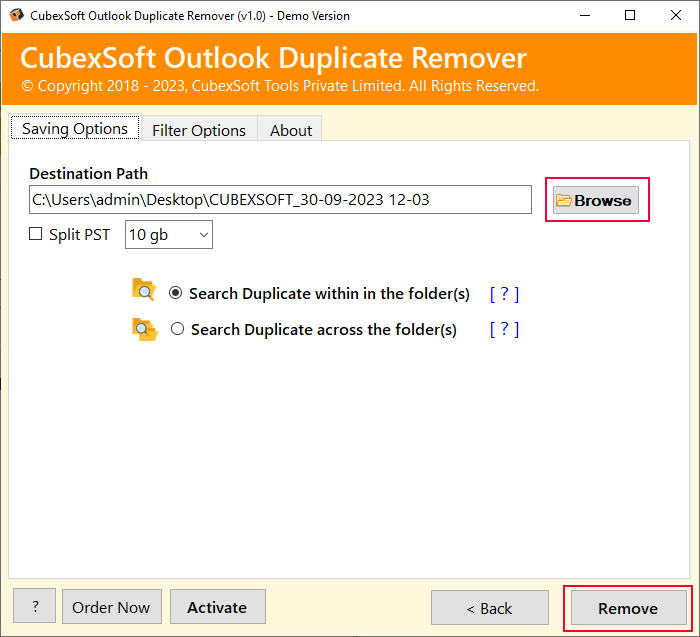700x637 pixels.
Task: Click the Browse button for destination
Action: click(596, 200)
